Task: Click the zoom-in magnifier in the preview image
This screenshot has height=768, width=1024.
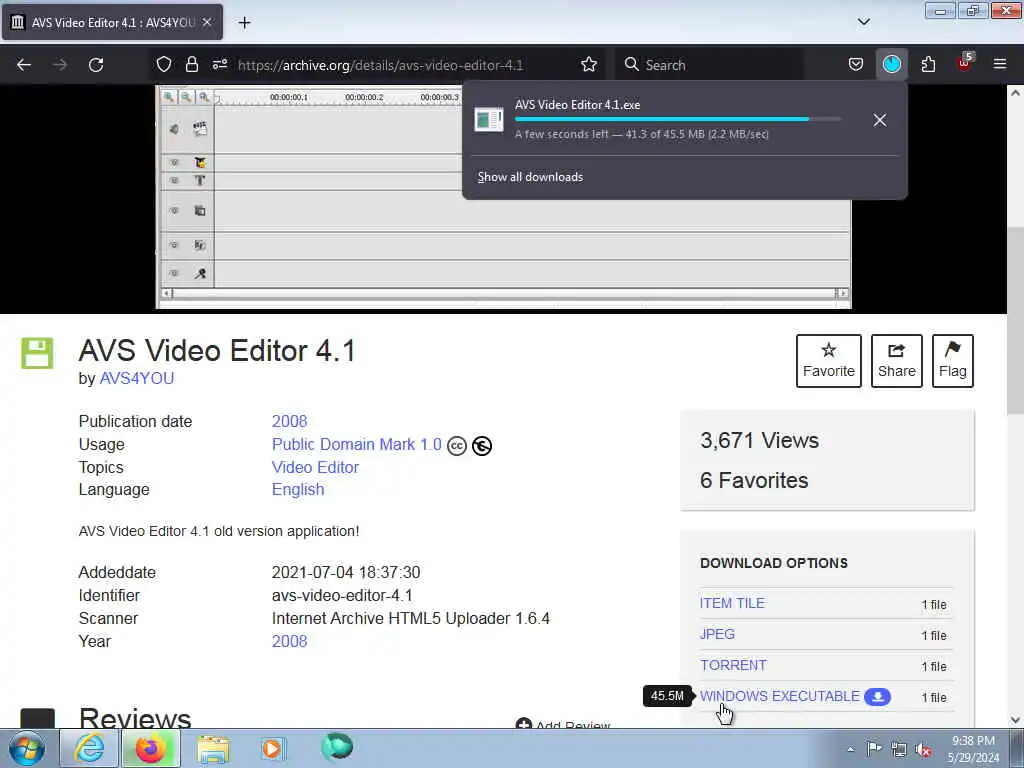Action: pyautogui.click(x=168, y=97)
